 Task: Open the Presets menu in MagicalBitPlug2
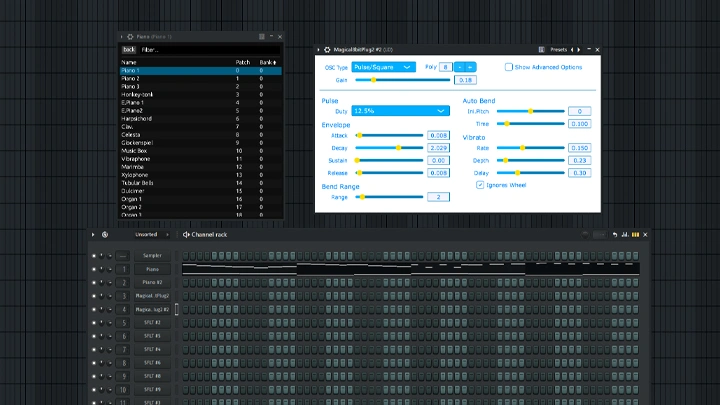coord(558,50)
